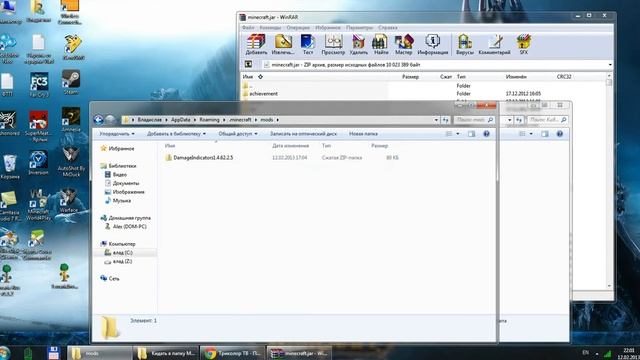Expand the front Explorer view options arrow

[458, 134]
